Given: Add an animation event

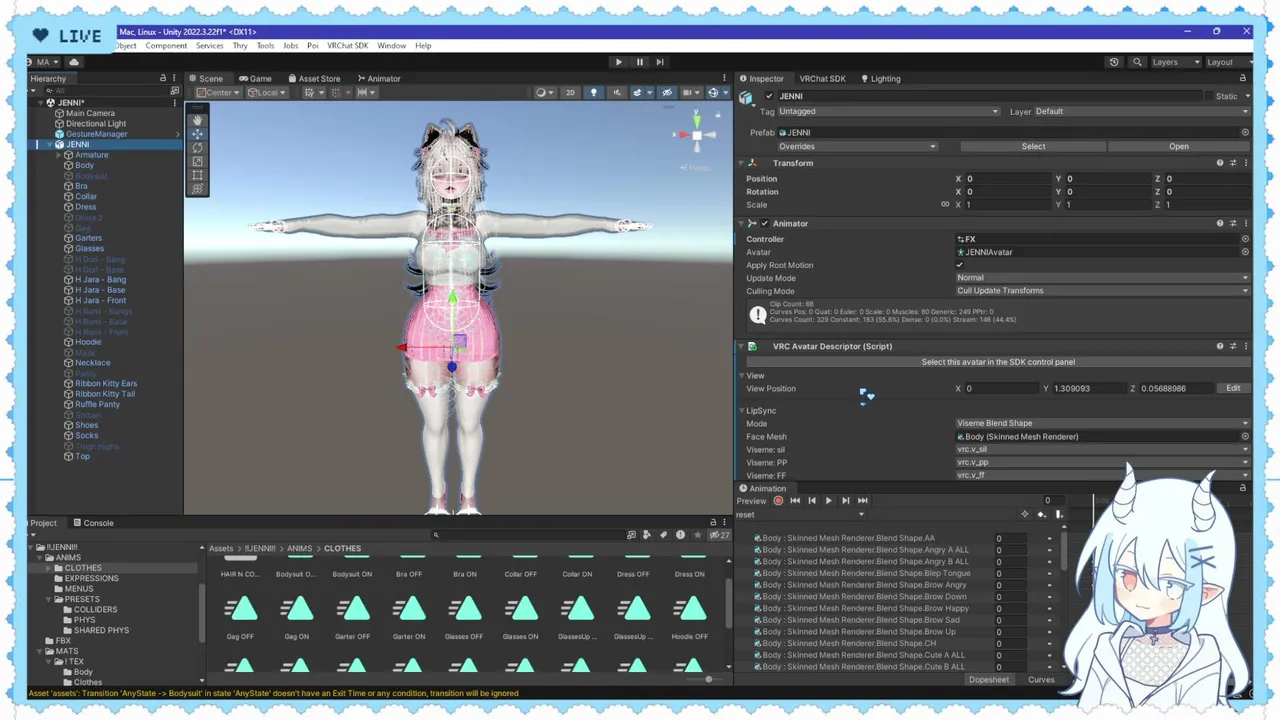Looking at the screenshot, I should click(1058, 515).
